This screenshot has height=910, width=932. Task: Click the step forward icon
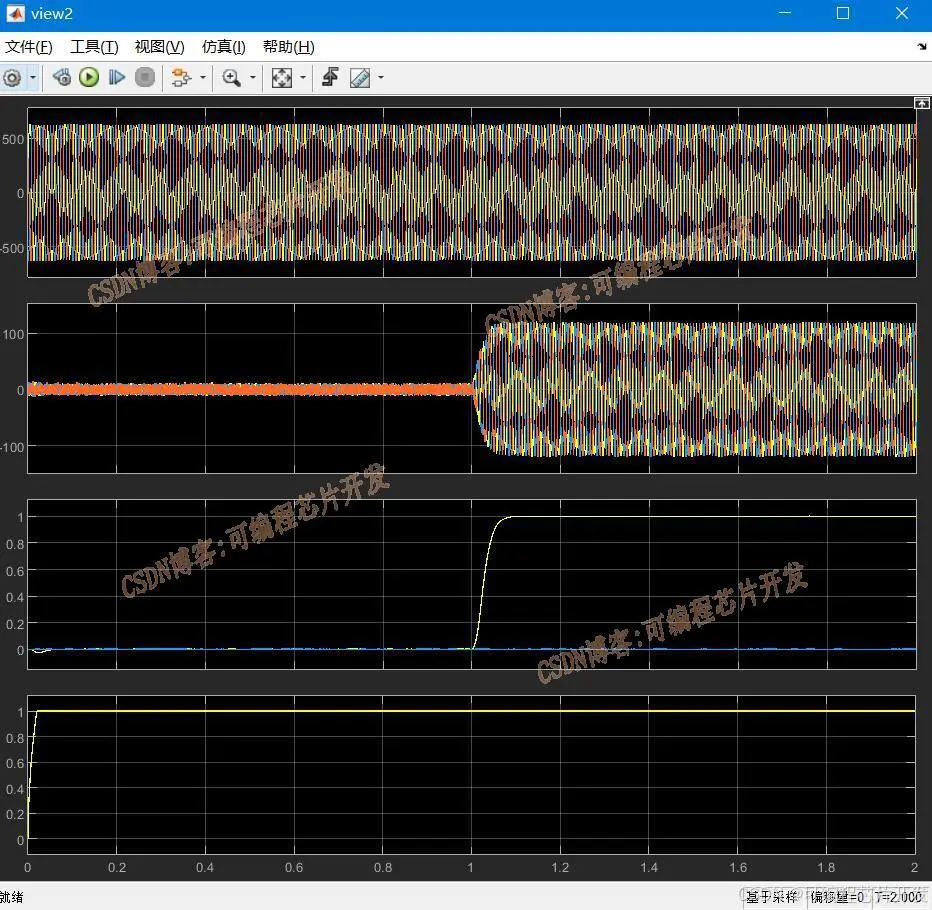[x=117, y=77]
